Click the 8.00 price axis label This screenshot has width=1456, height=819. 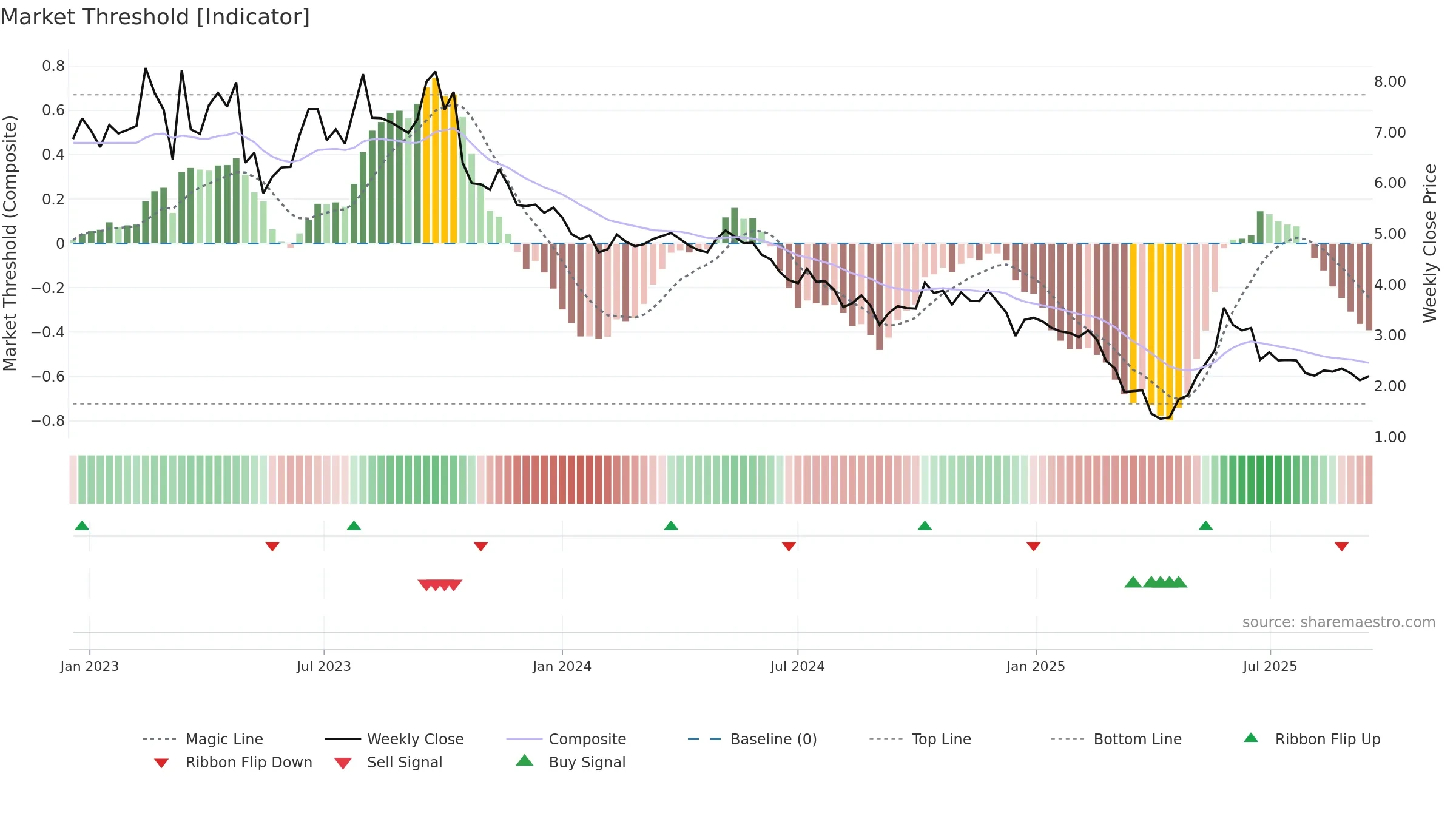point(1390,81)
